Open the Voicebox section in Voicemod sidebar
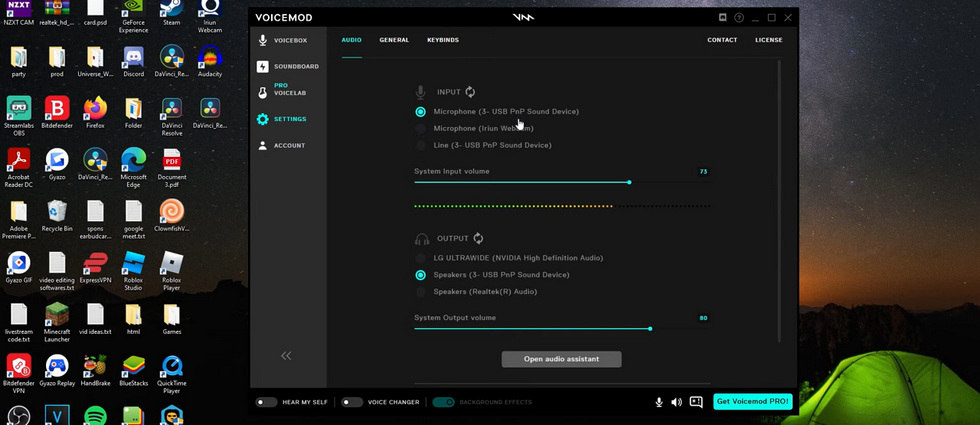This screenshot has width=980, height=425. 283,41
